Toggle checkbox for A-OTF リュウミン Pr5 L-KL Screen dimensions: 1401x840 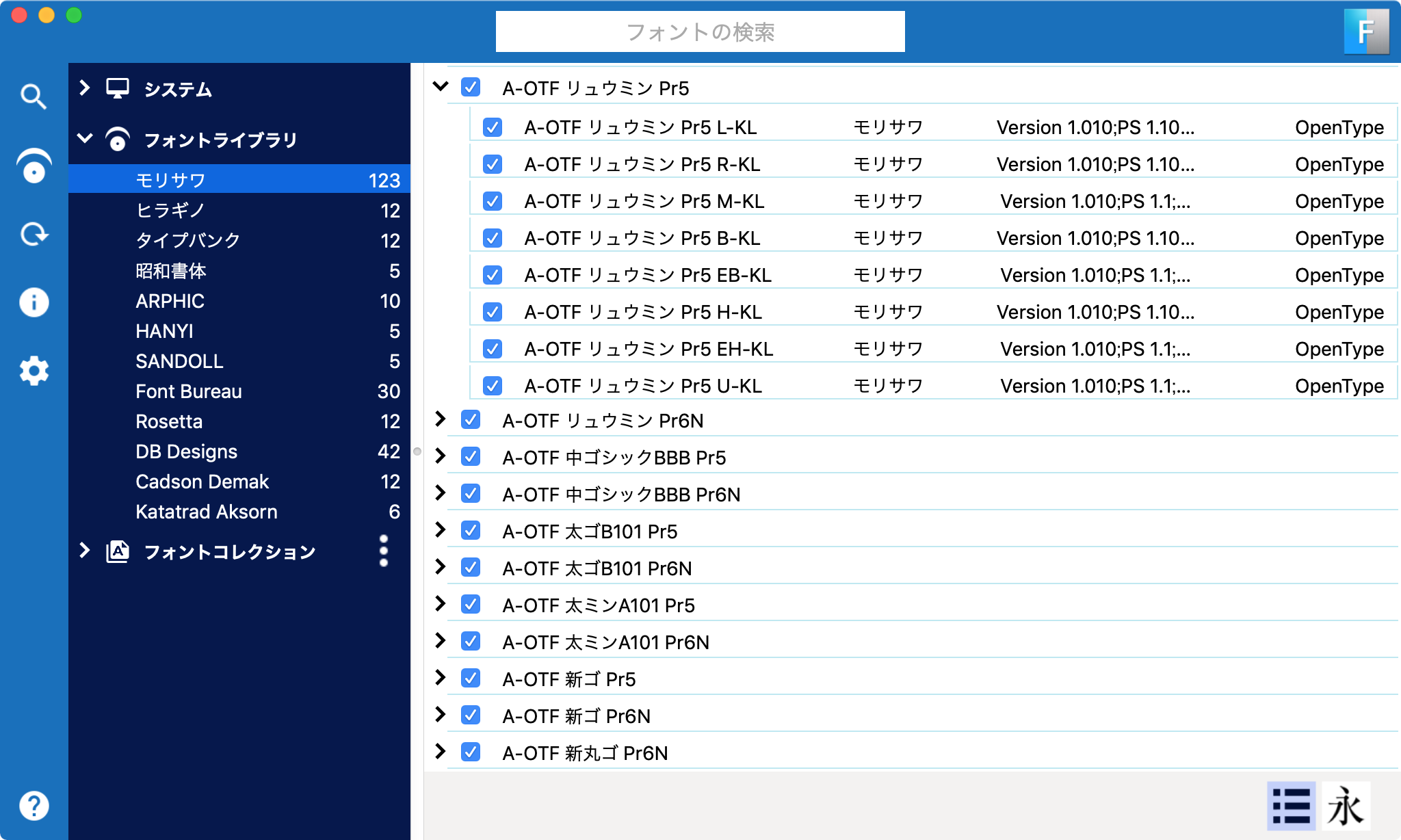pos(493,127)
